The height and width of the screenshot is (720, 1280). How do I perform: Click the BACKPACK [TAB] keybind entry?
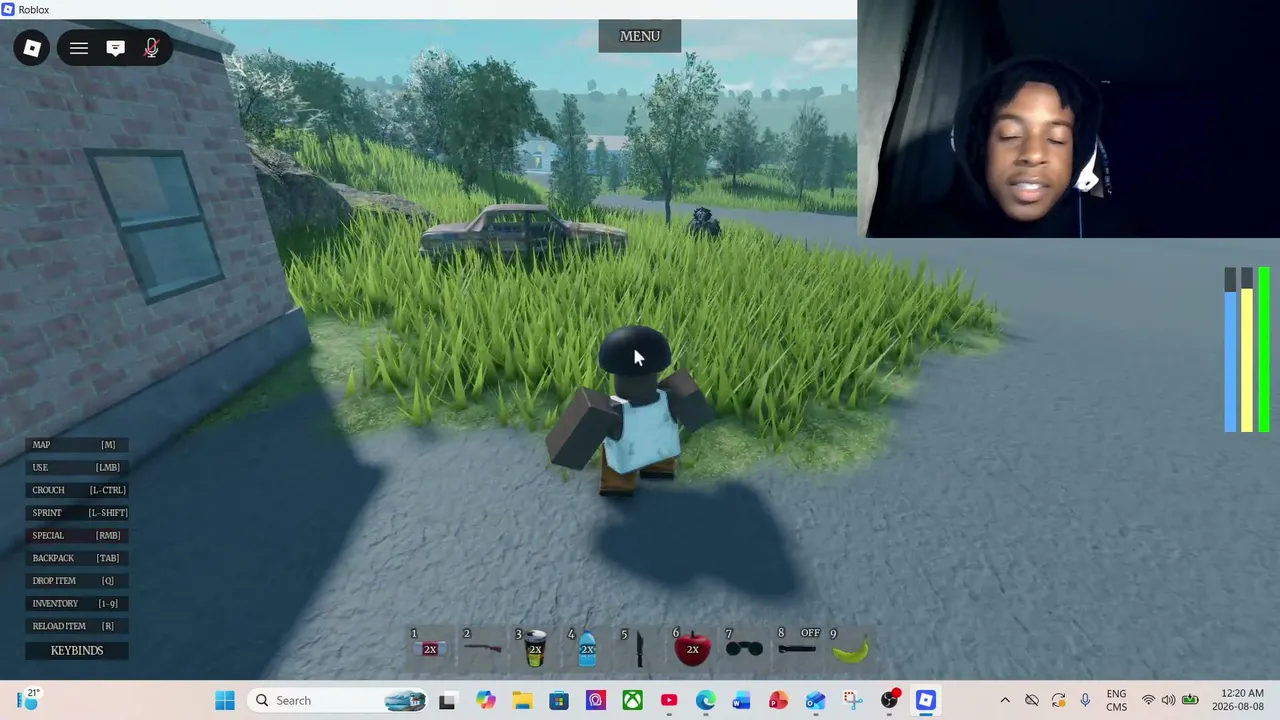coord(77,558)
